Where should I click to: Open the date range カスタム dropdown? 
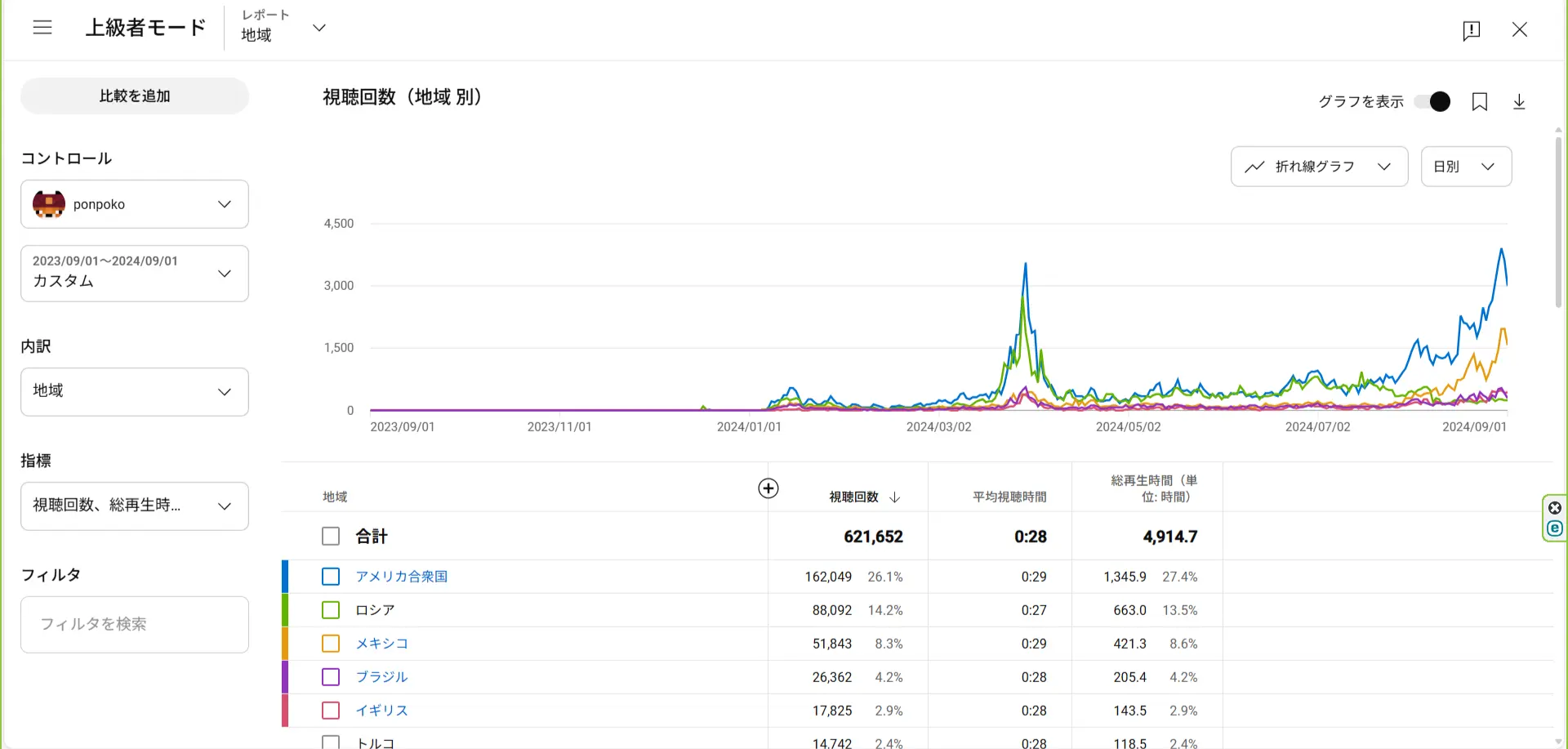[135, 274]
